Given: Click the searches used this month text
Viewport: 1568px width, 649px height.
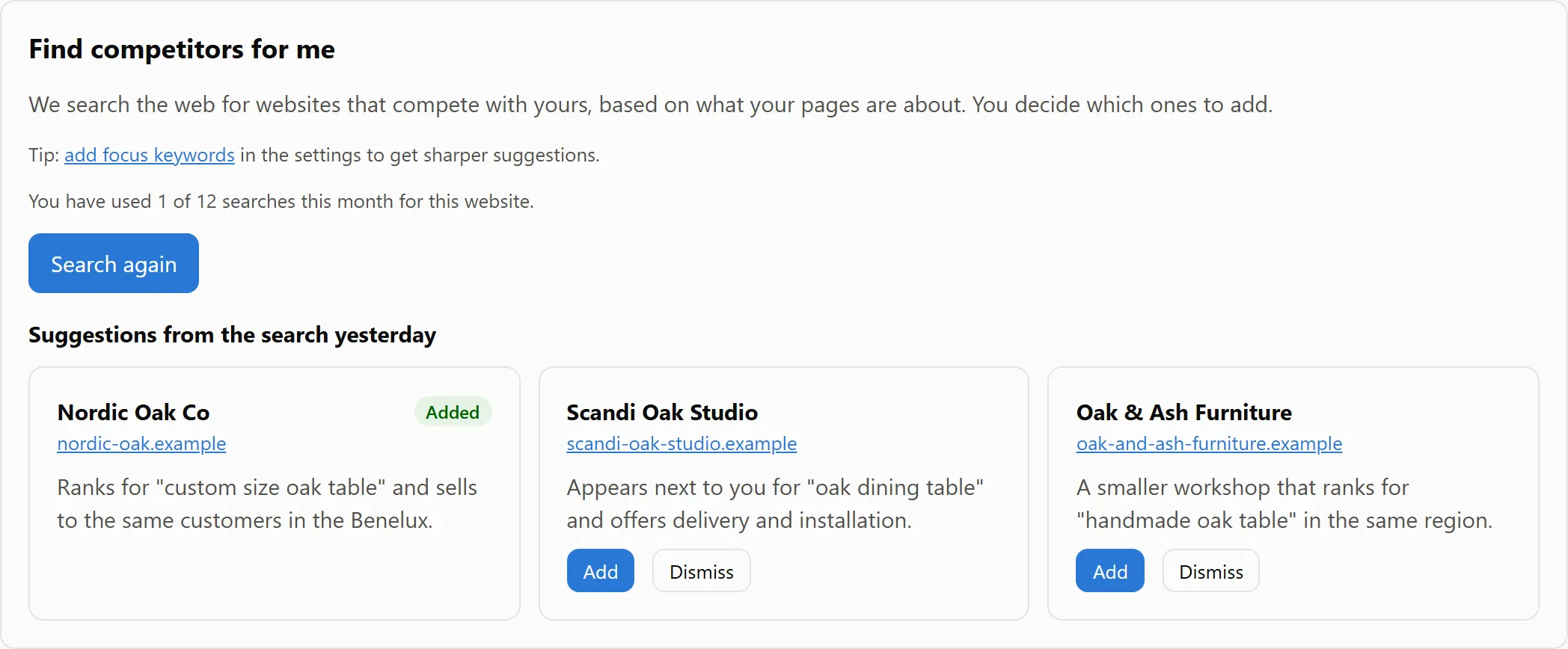Looking at the screenshot, I should coord(281,201).
